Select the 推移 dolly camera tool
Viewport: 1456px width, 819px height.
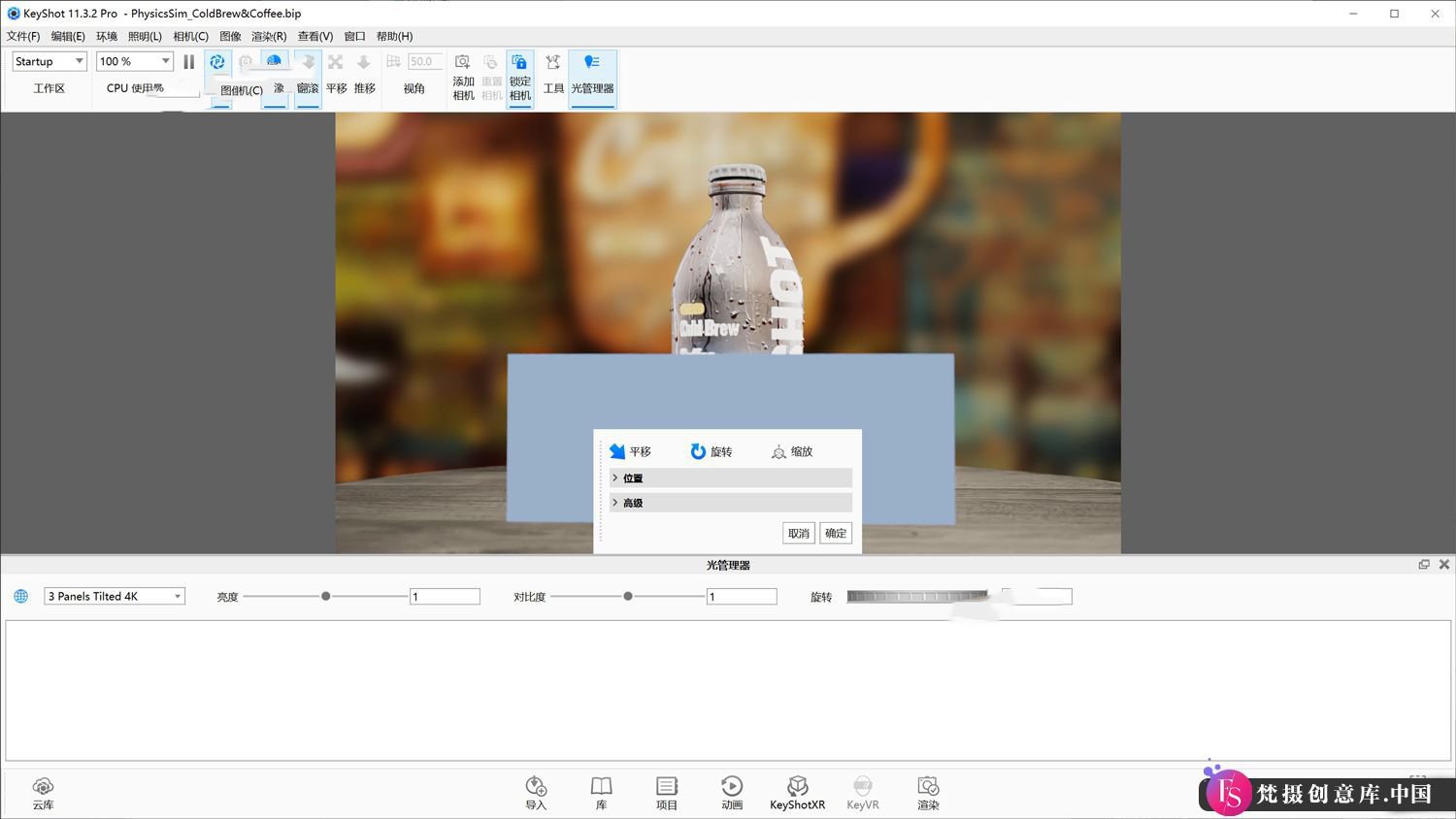pos(364,75)
